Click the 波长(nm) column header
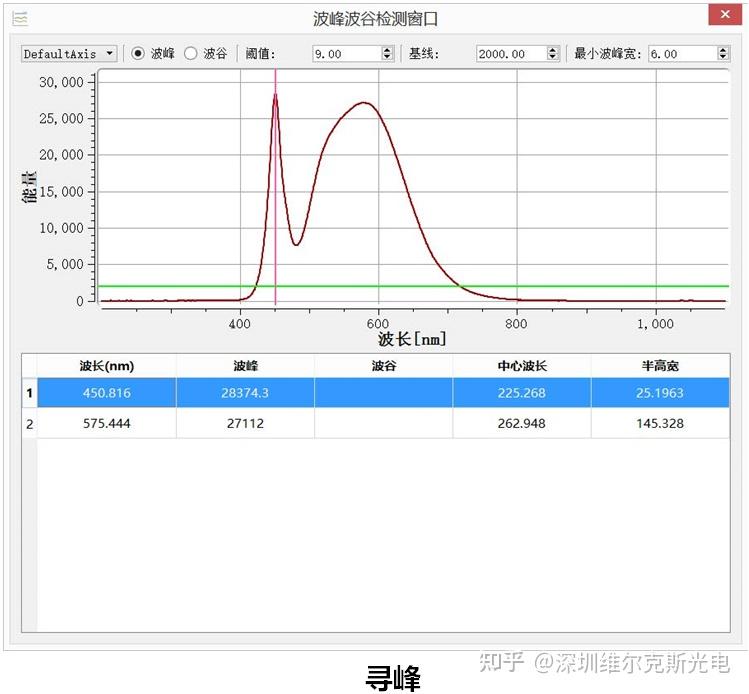The image size is (749, 694). click(107, 366)
